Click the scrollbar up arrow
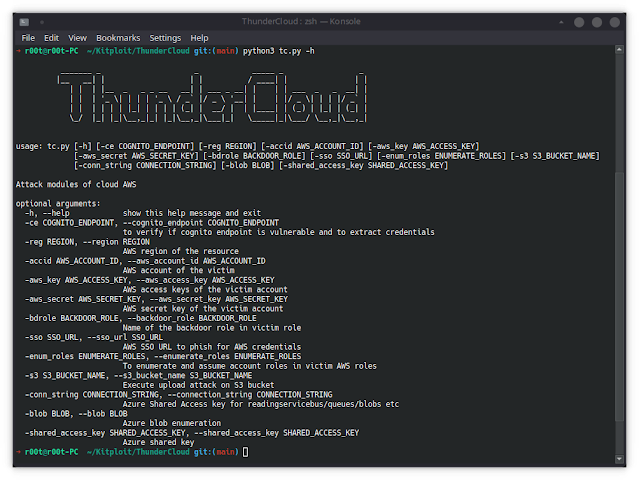The height and width of the screenshot is (480, 639). click(619, 49)
